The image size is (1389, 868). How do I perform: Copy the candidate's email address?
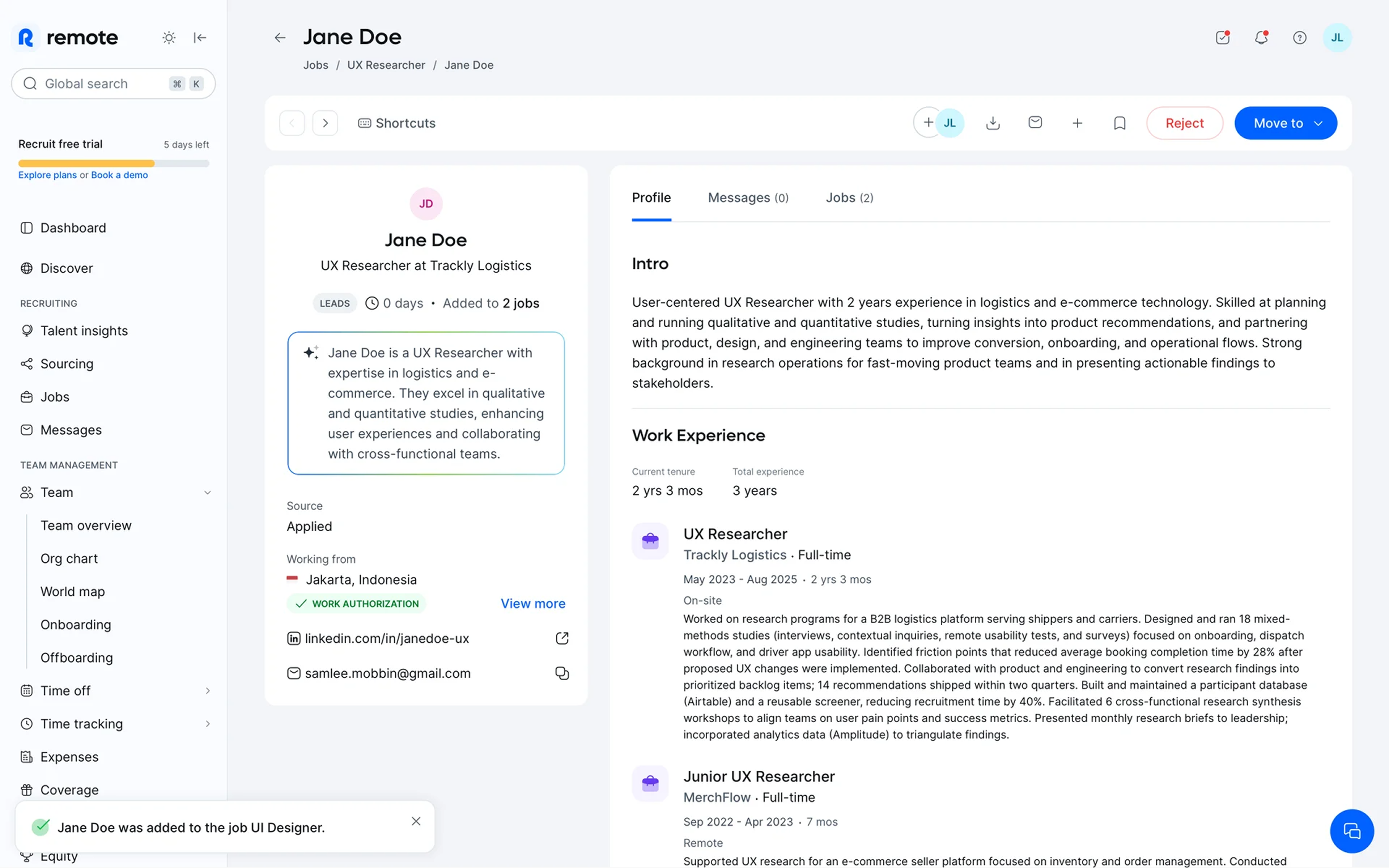coord(561,673)
